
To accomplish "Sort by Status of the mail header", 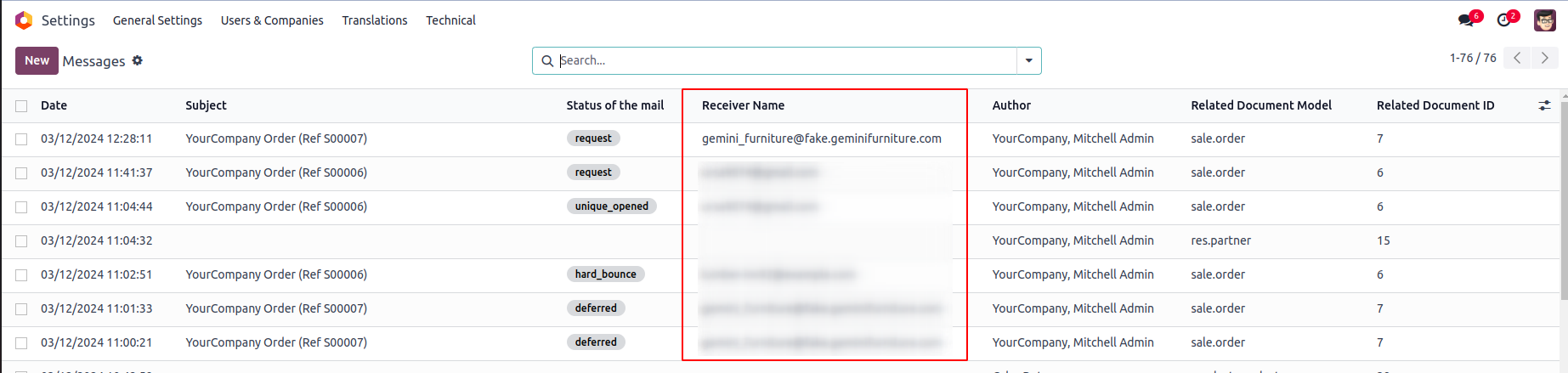I will (615, 105).
